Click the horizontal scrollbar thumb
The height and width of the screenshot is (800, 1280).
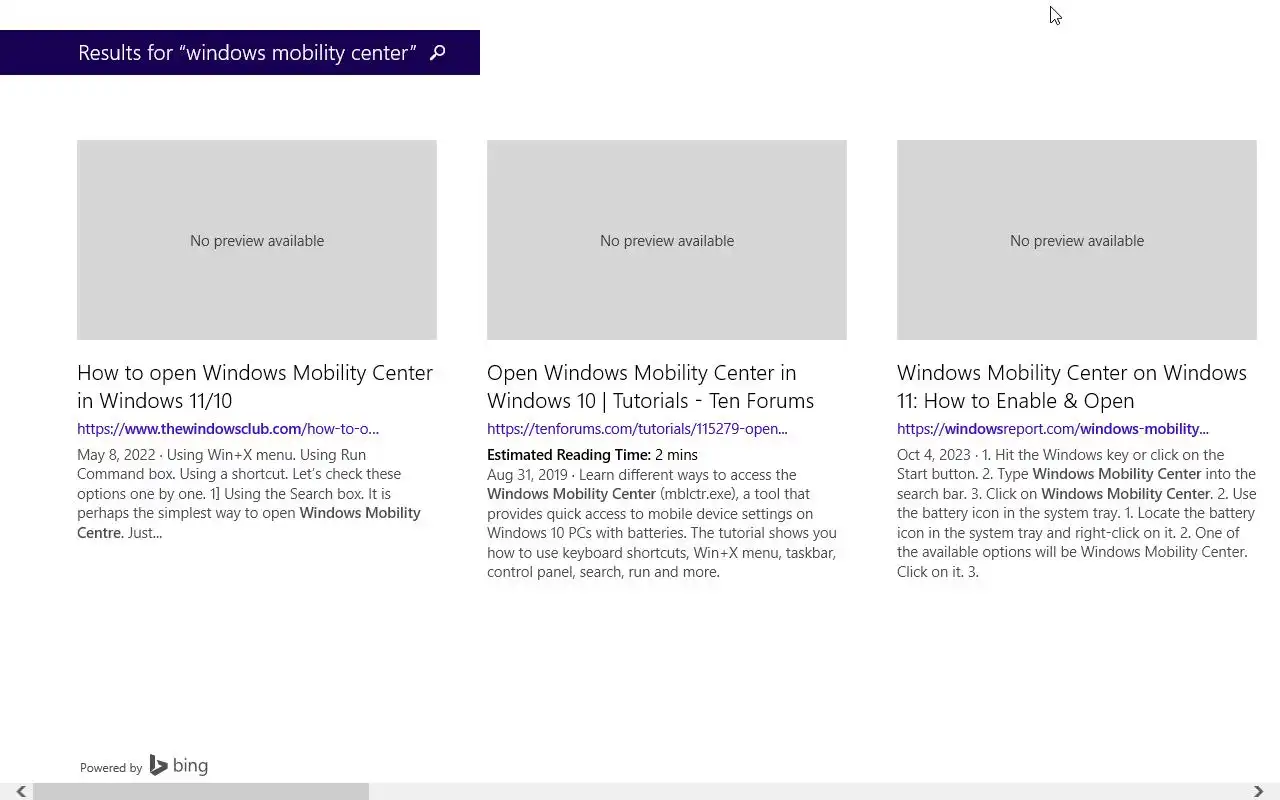pyautogui.click(x=201, y=791)
